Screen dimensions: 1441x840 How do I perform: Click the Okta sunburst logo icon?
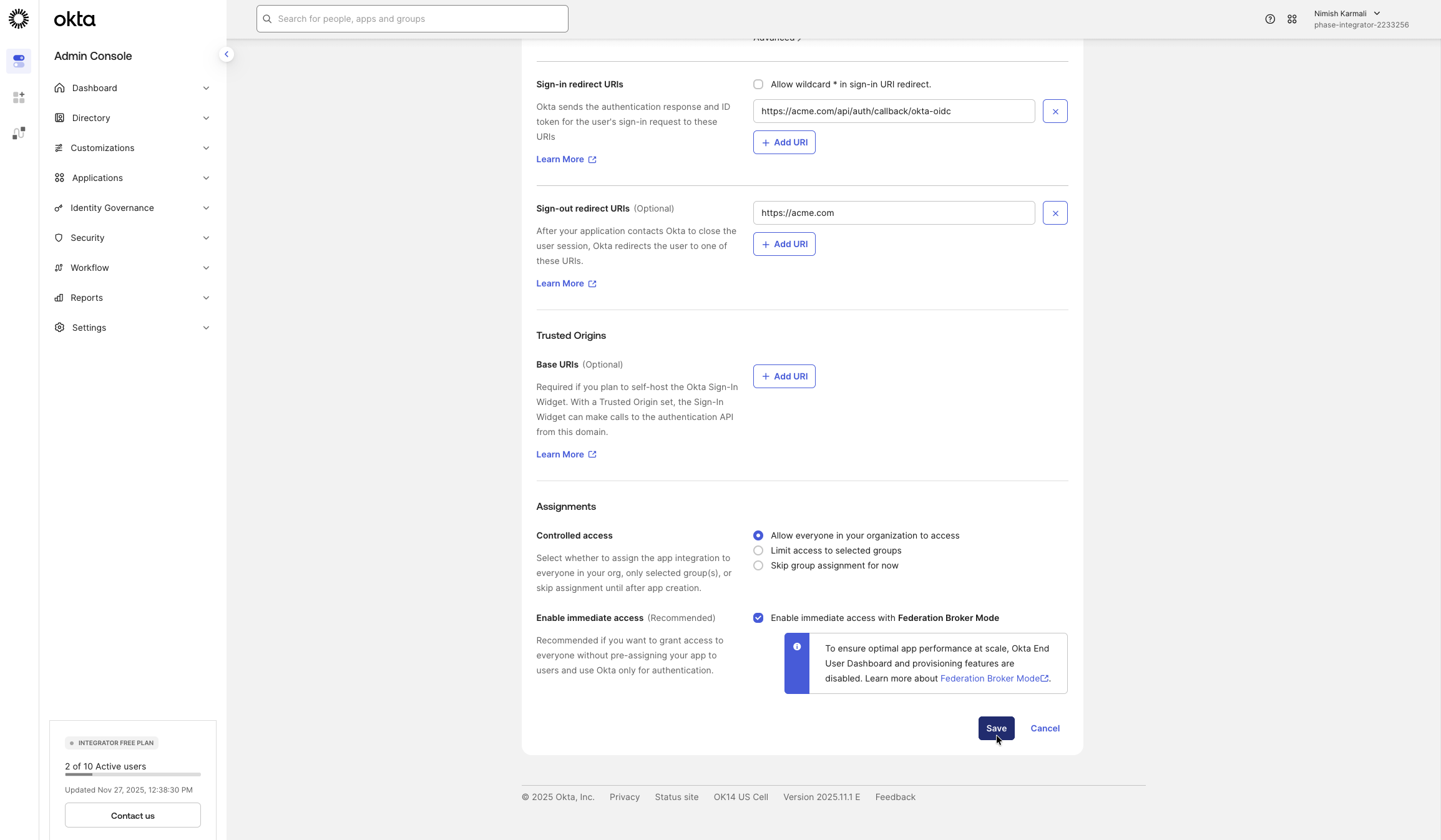pos(19,19)
